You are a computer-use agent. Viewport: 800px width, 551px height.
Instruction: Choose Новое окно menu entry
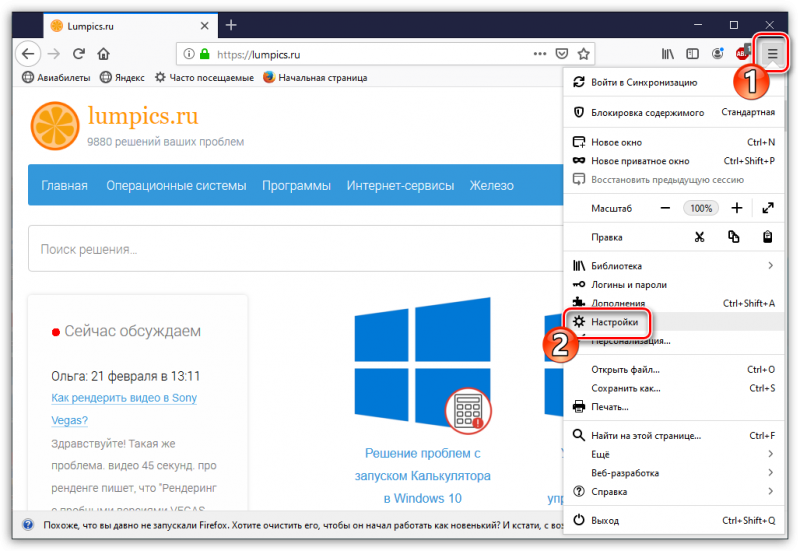(673, 142)
